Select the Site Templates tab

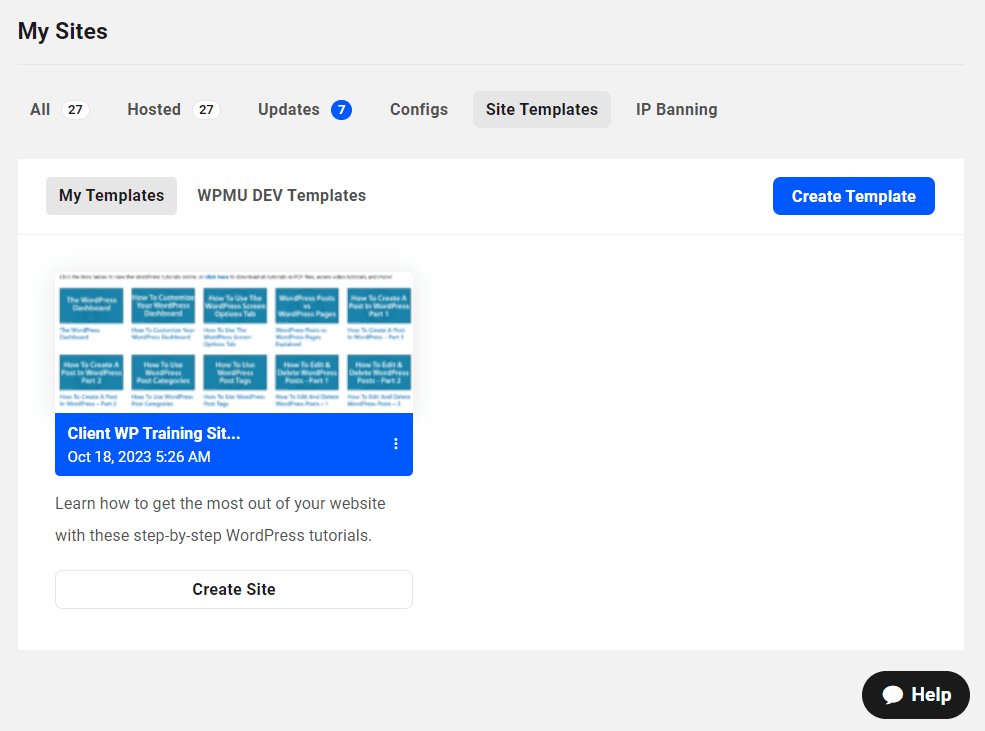pos(541,110)
